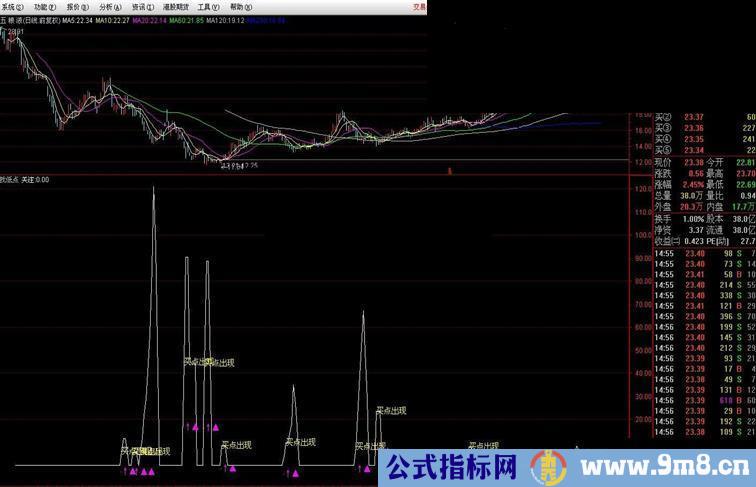
Task: Open the 工具 menu
Action: tap(211, 6)
